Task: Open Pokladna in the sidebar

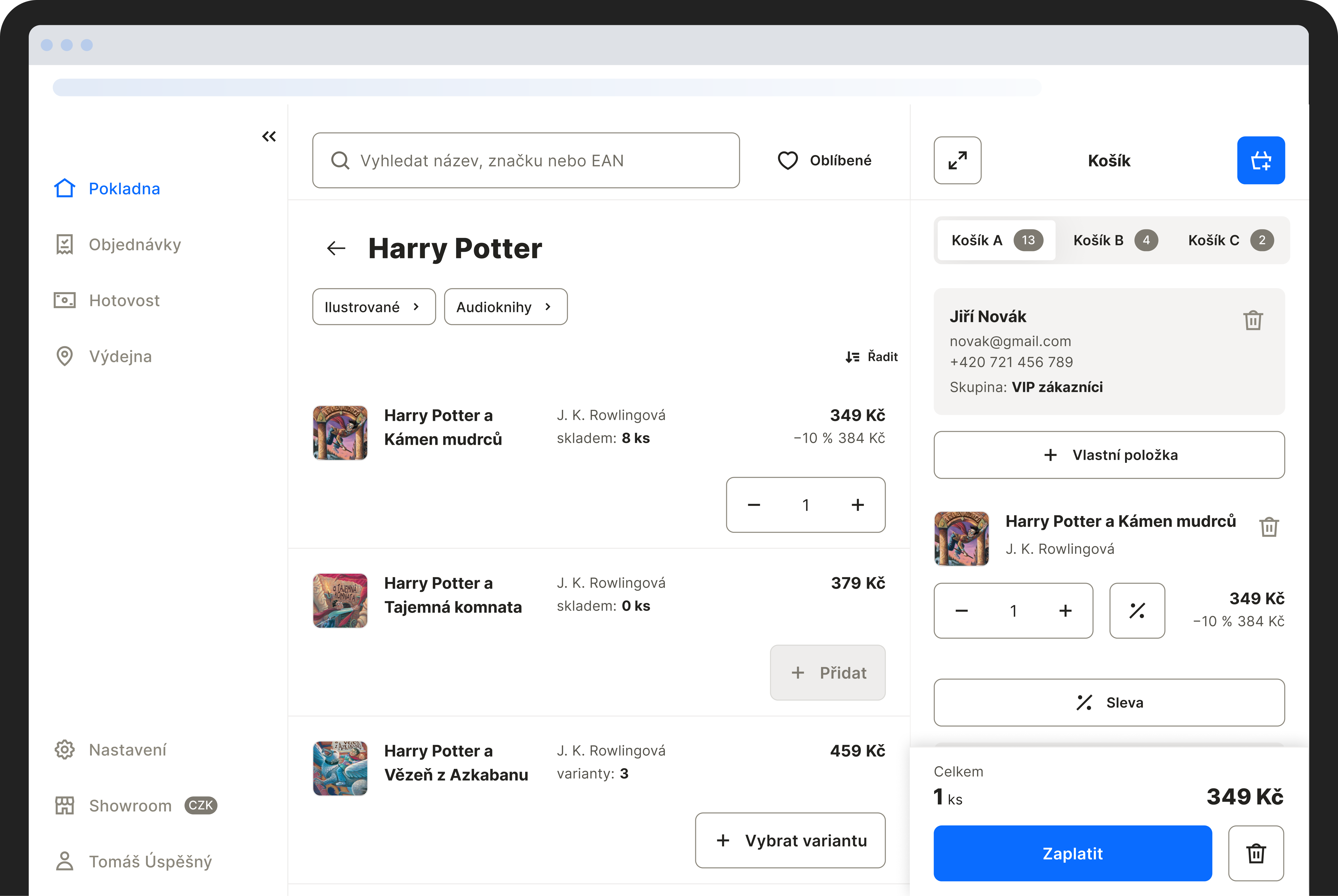Action: click(107, 188)
